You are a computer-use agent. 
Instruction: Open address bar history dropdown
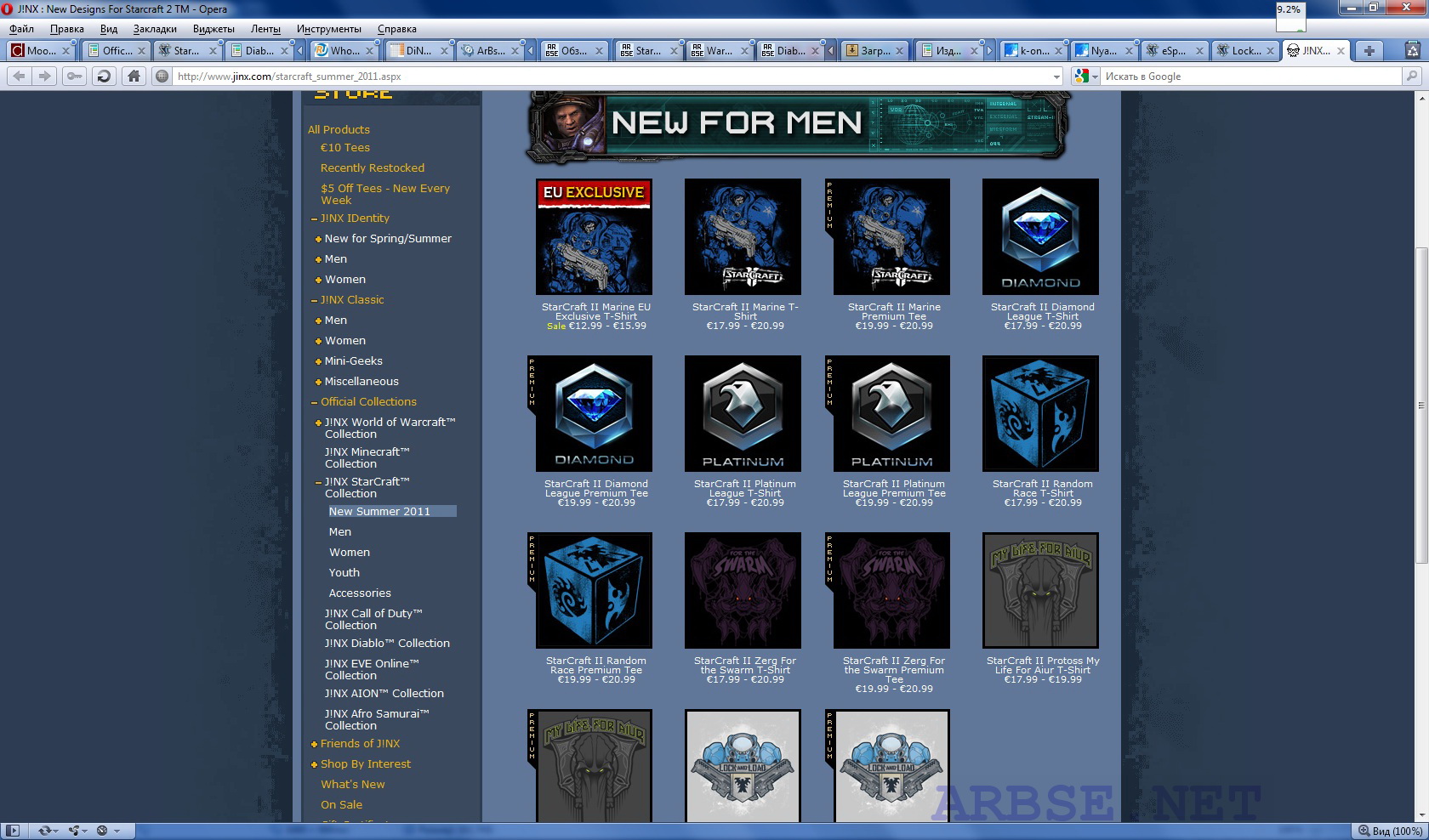1056,77
